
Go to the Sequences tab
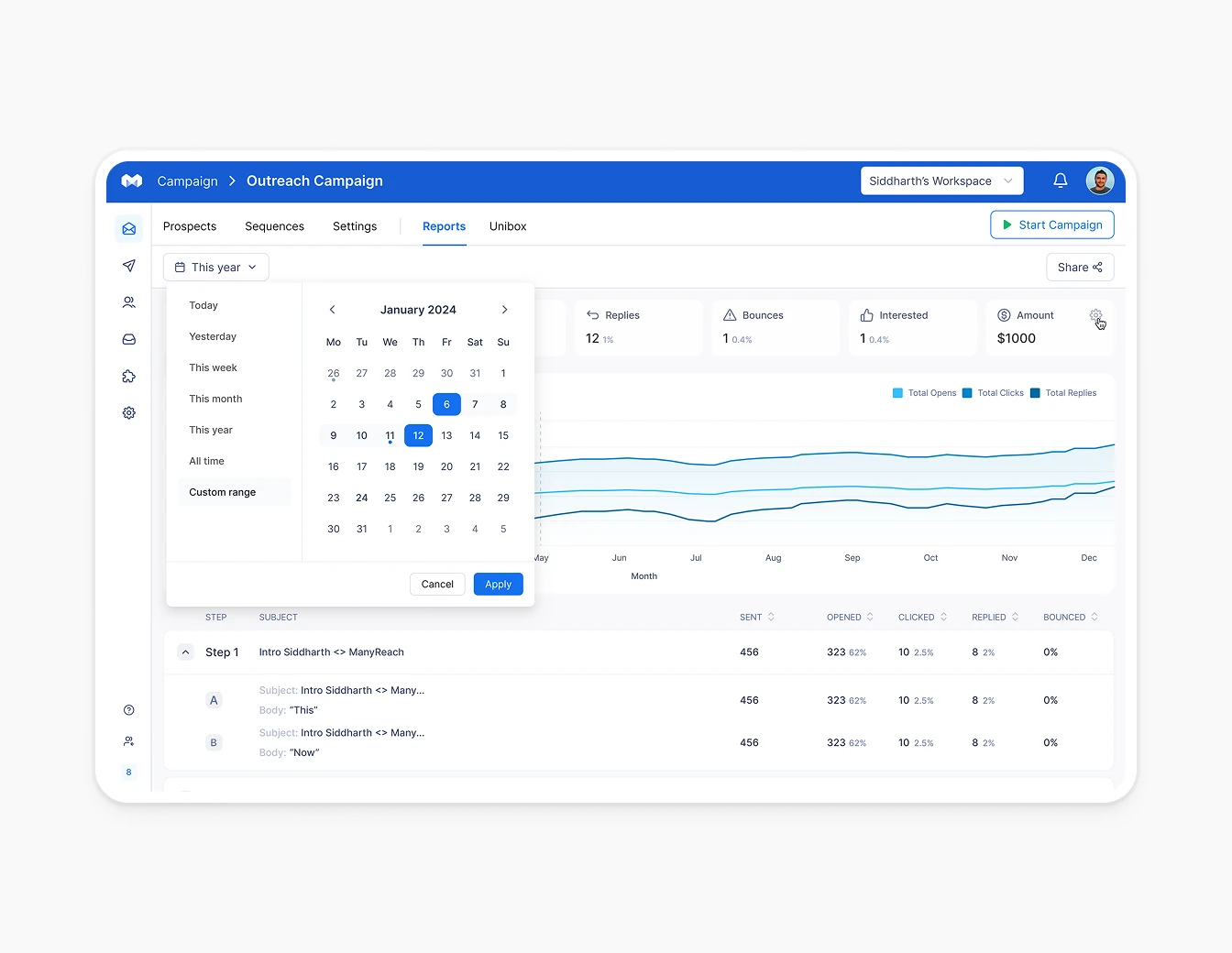point(274,226)
